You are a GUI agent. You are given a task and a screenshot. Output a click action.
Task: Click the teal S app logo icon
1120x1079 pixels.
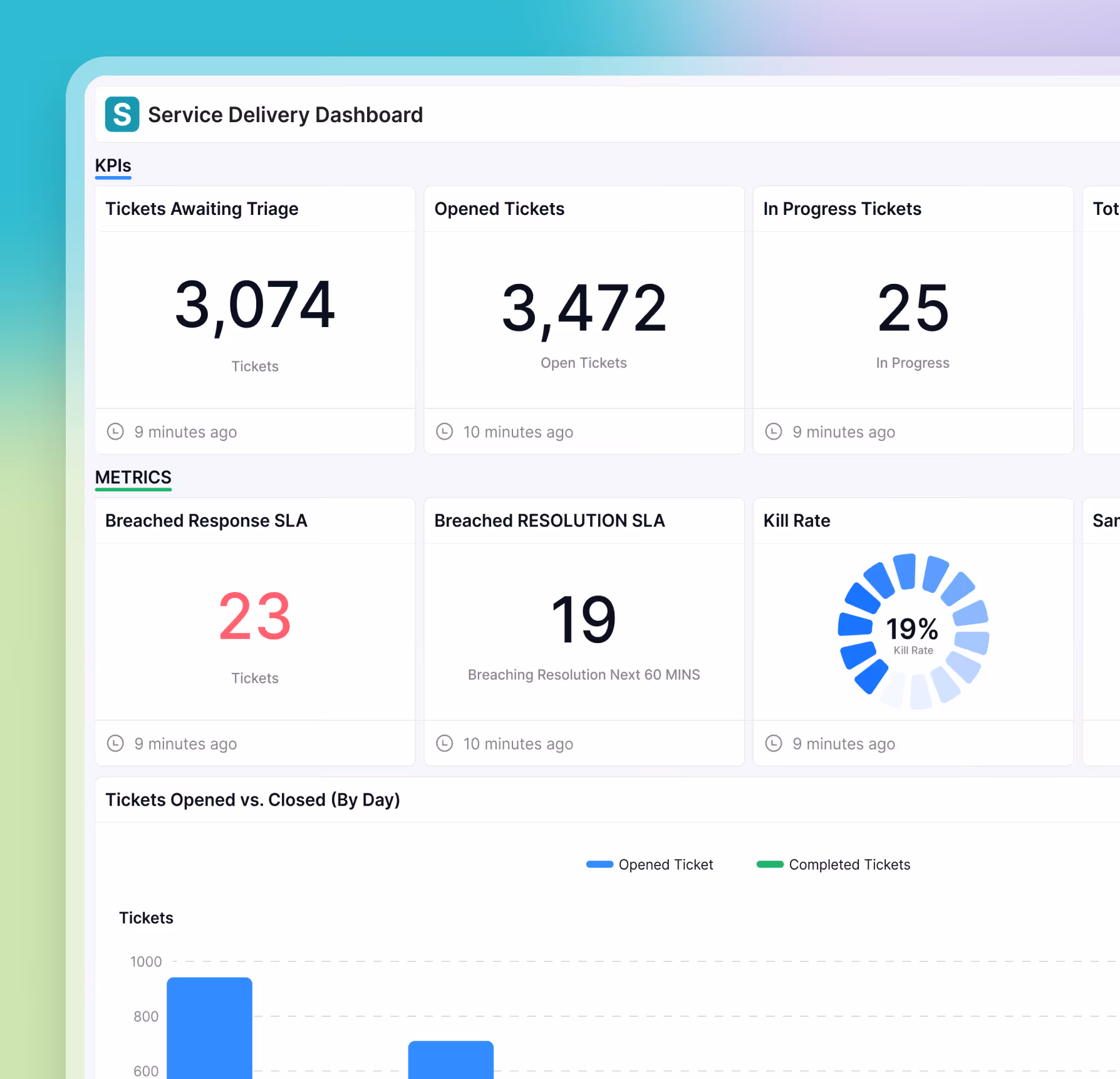pyautogui.click(x=122, y=114)
